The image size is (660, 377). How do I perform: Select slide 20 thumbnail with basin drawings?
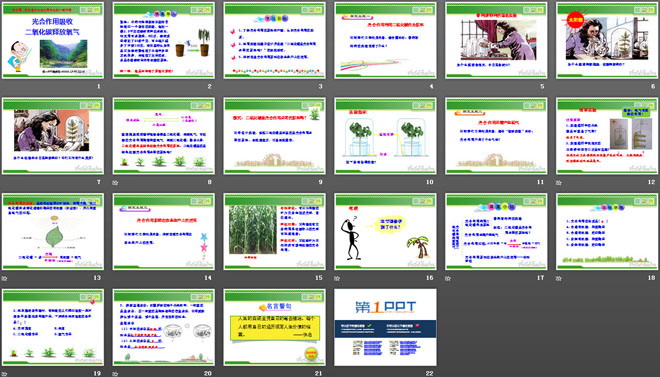(164, 327)
